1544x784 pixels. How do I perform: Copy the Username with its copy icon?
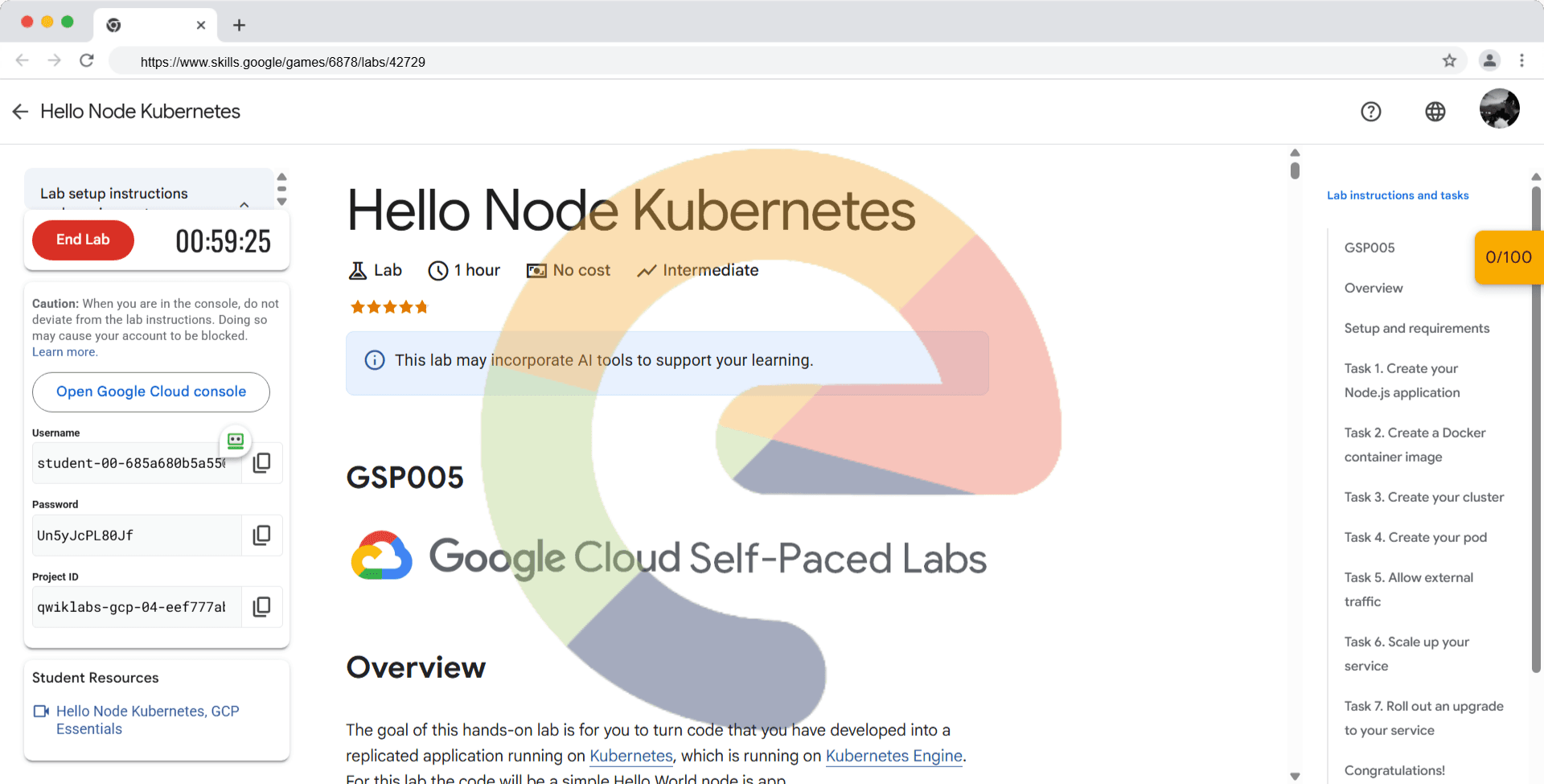tap(262, 463)
